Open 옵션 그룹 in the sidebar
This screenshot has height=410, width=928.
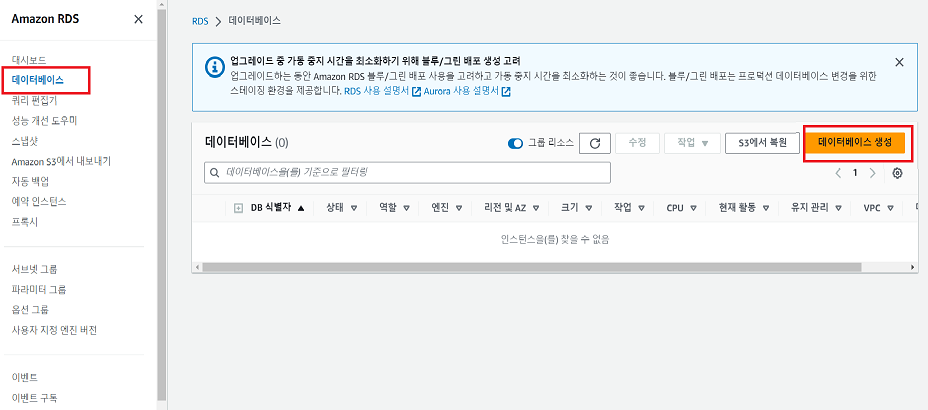pyautogui.click(x=30, y=309)
